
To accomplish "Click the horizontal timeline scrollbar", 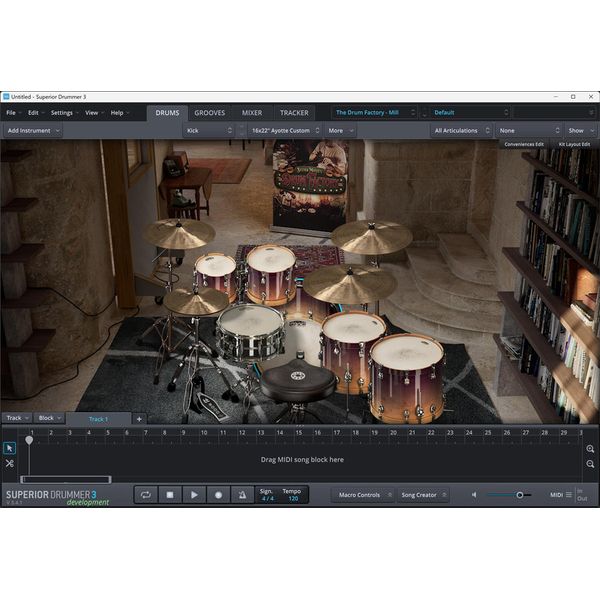I will point(66,479).
